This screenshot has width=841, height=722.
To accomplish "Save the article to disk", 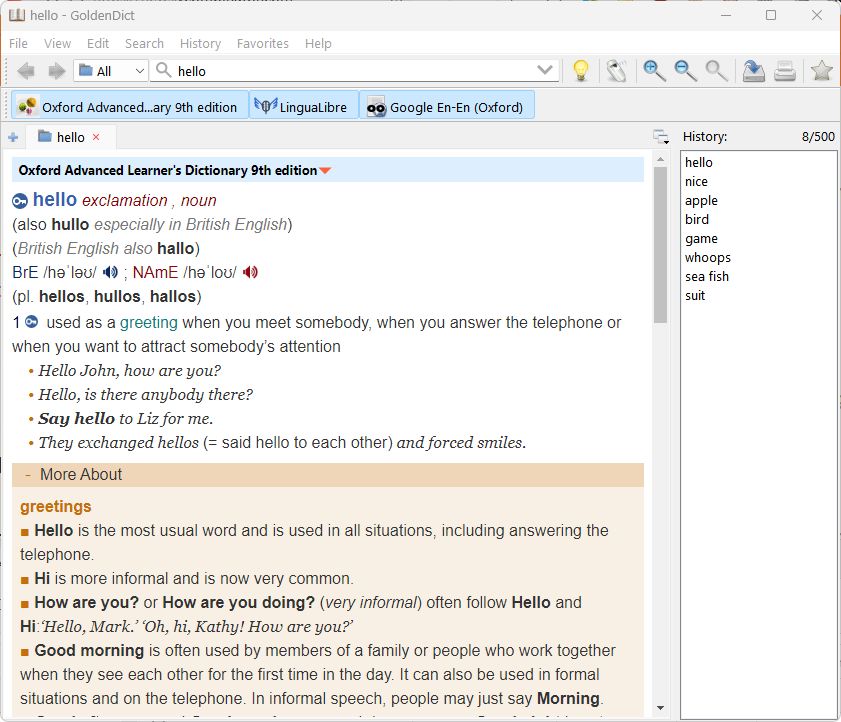I will click(x=754, y=71).
